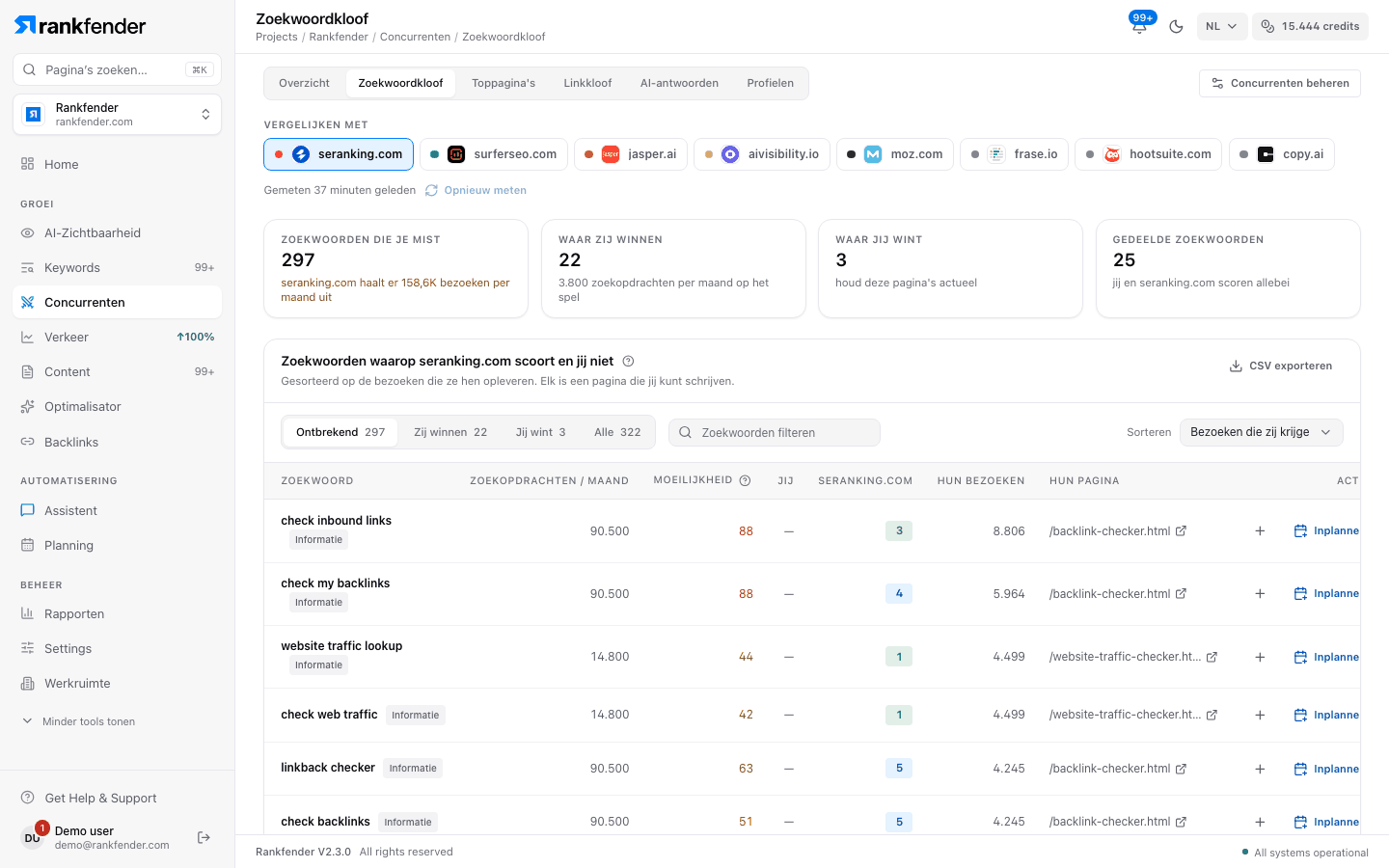Open Get Help & Support
The height and width of the screenshot is (868, 1389).
click(117, 798)
